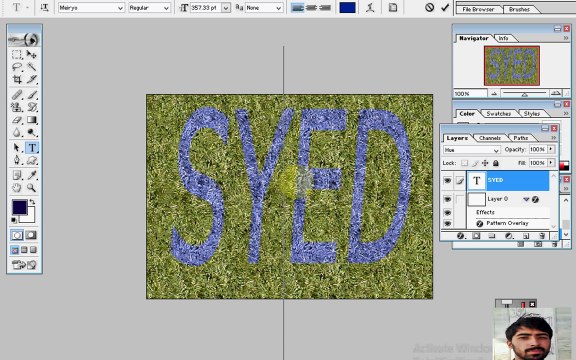Toggle Lock position
576x360 pixels.
[x=485, y=163]
